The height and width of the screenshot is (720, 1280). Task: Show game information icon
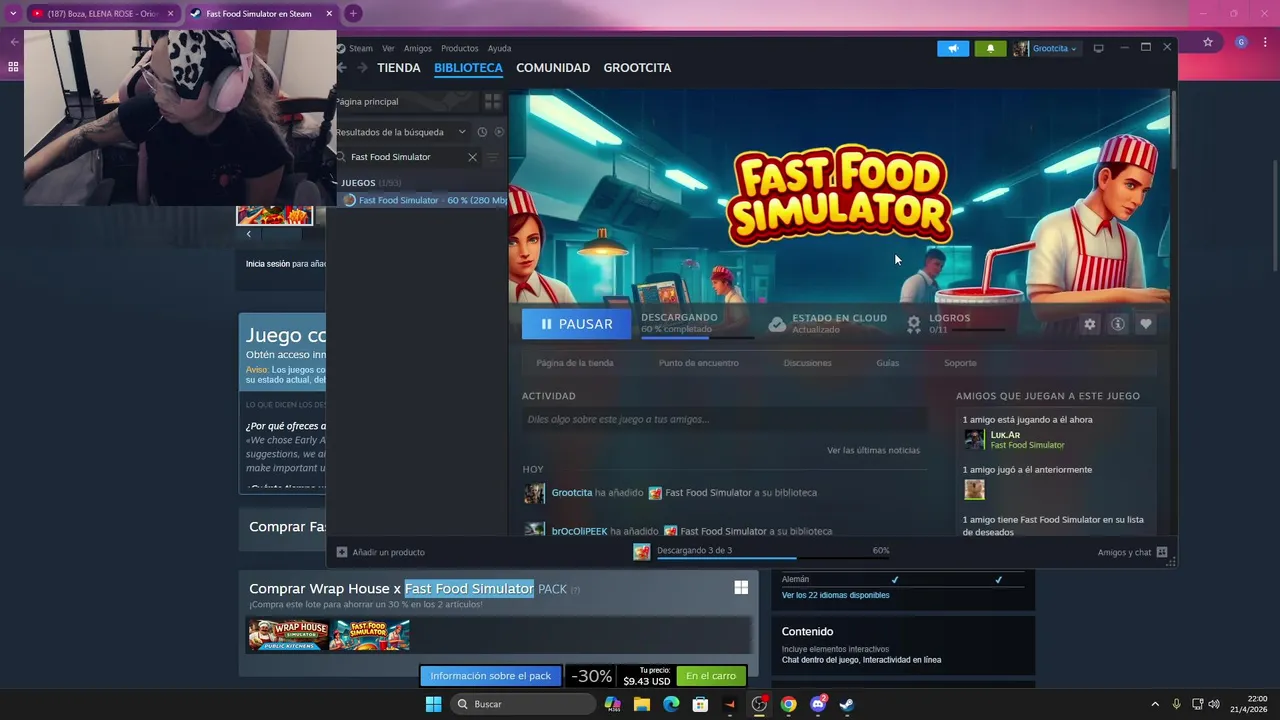pyautogui.click(x=1118, y=324)
